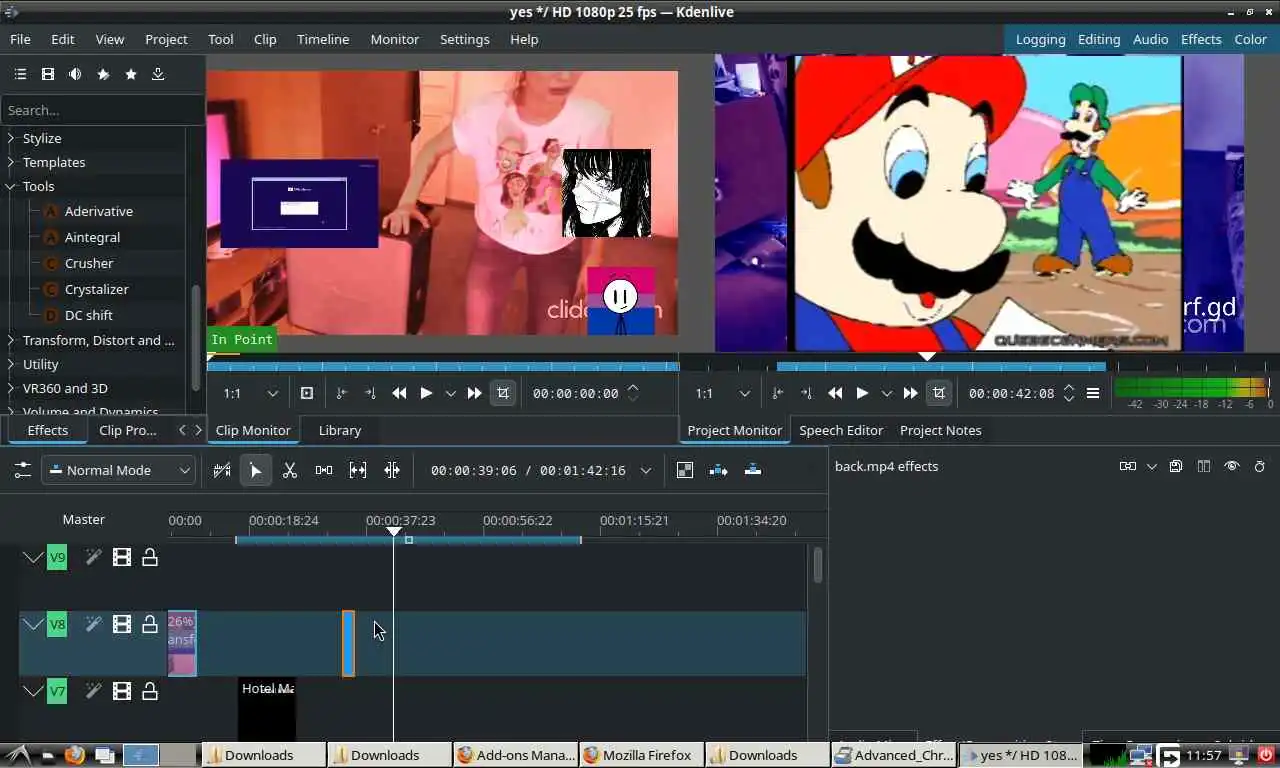The width and height of the screenshot is (1280, 768).
Task: Toggle crop/zone button in Project Monitor
Action: click(x=939, y=393)
